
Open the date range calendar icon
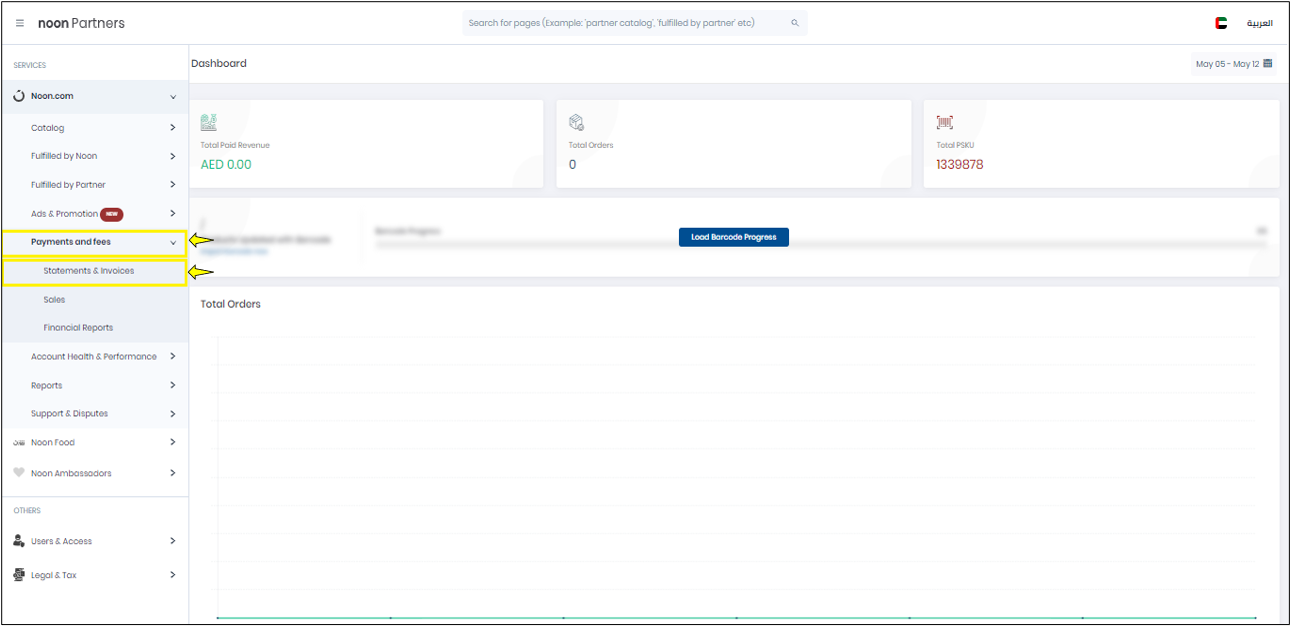pos(1268,64)
